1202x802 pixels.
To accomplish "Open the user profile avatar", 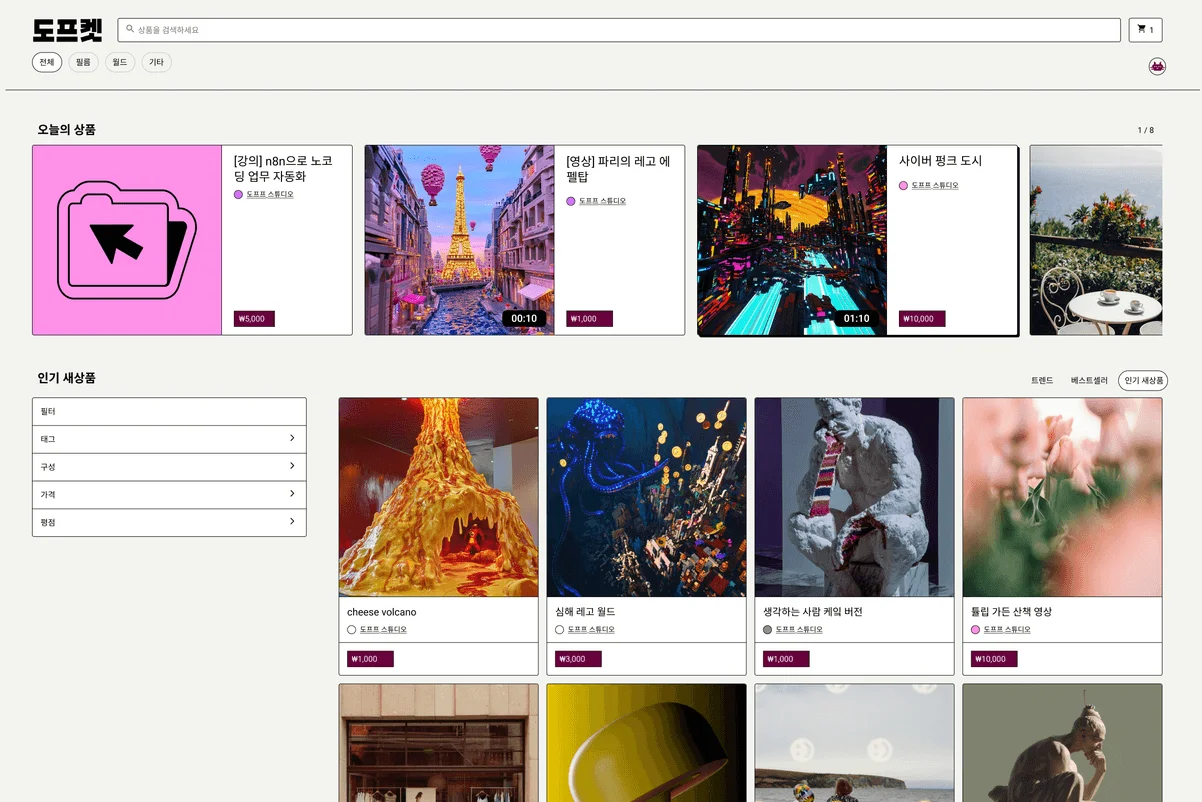I will click(1157, 66).
